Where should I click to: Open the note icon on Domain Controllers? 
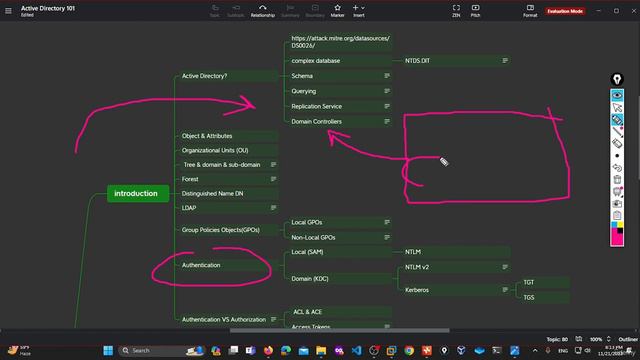[x=387, y=121]
